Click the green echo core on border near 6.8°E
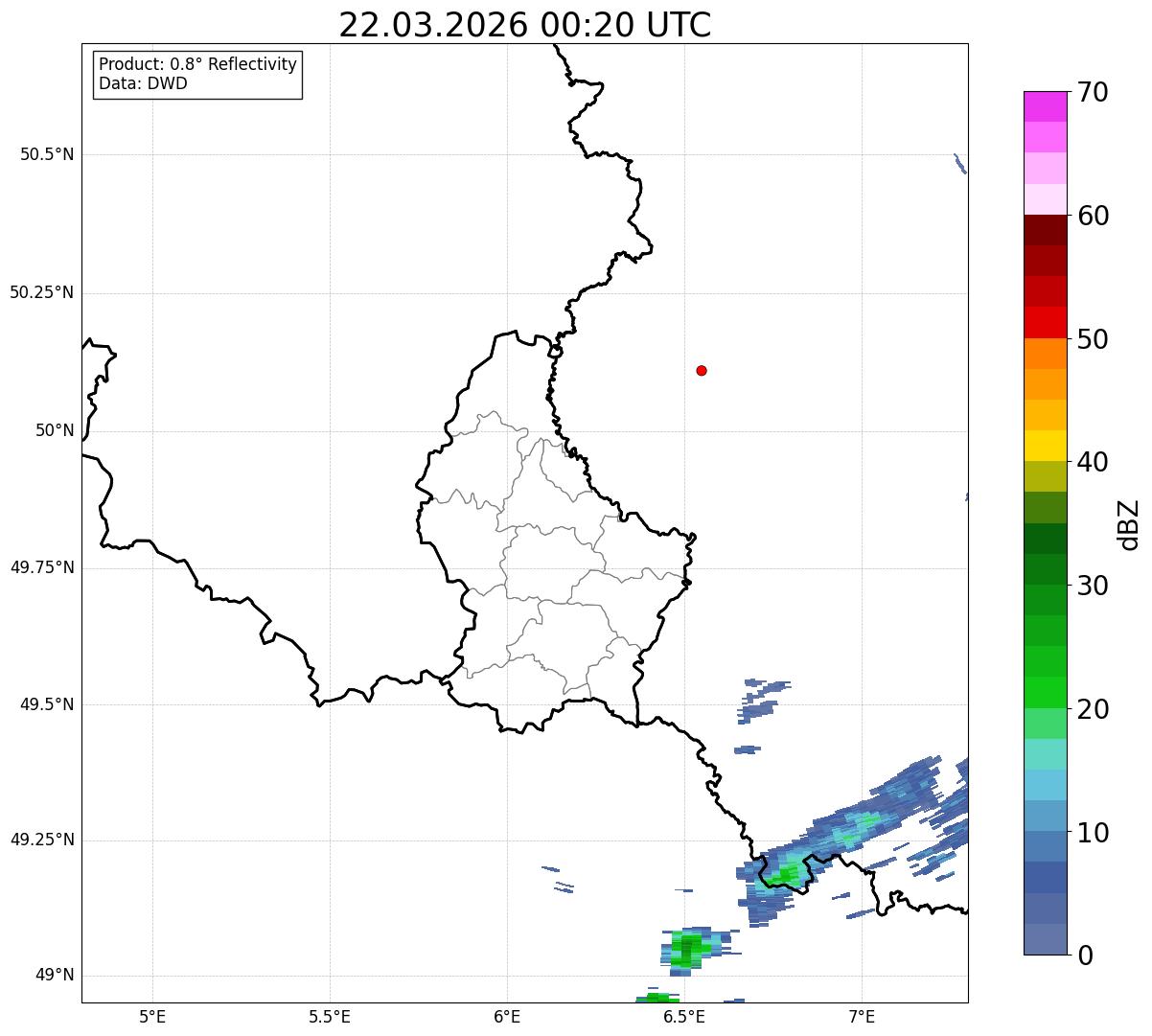The image size is (1152, 1036). (786, 873)
